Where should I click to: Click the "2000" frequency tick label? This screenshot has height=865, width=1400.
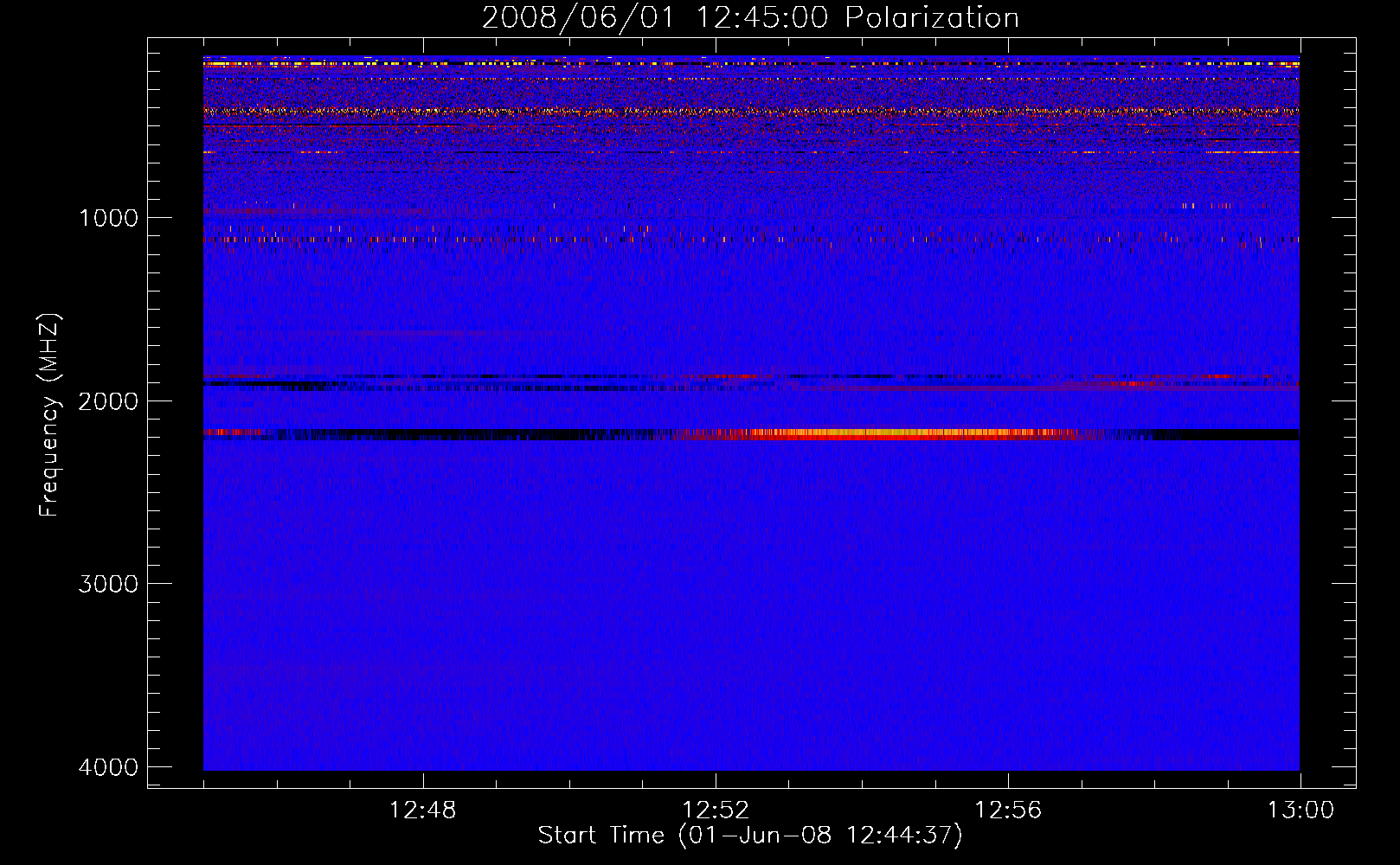pyautogui.click(x=108, y=400)
